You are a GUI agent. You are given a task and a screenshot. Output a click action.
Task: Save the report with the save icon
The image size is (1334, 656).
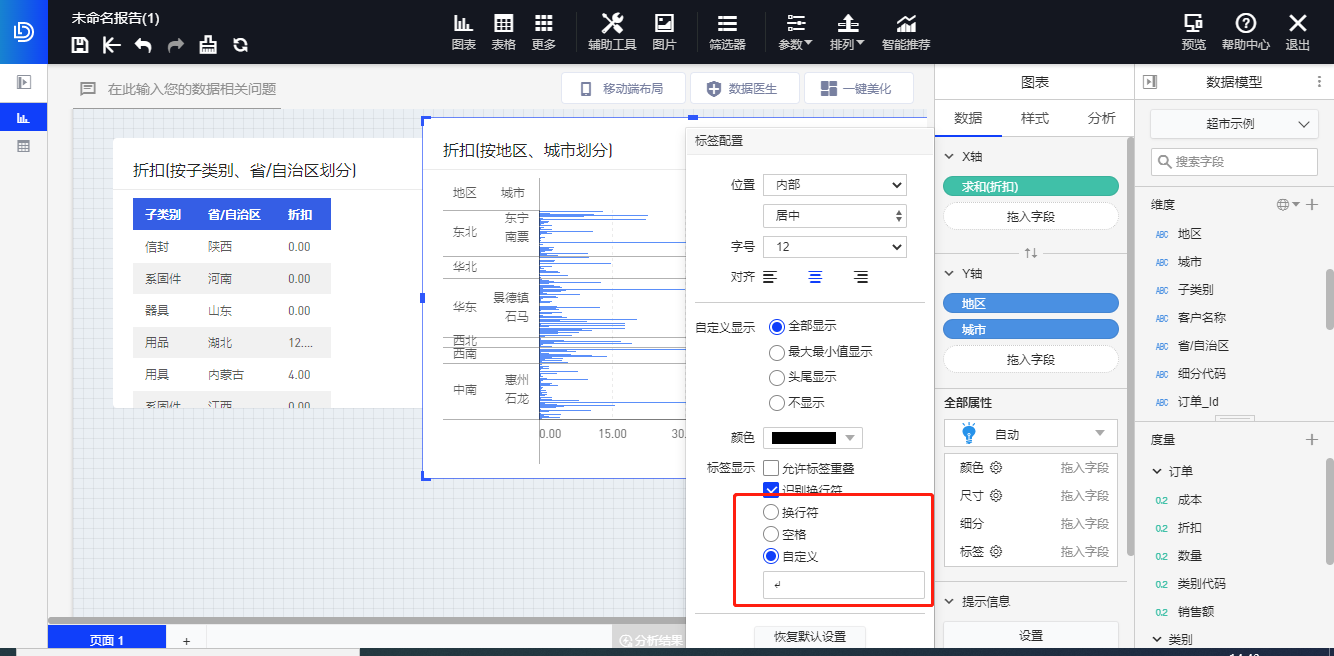tap(79, 45)
